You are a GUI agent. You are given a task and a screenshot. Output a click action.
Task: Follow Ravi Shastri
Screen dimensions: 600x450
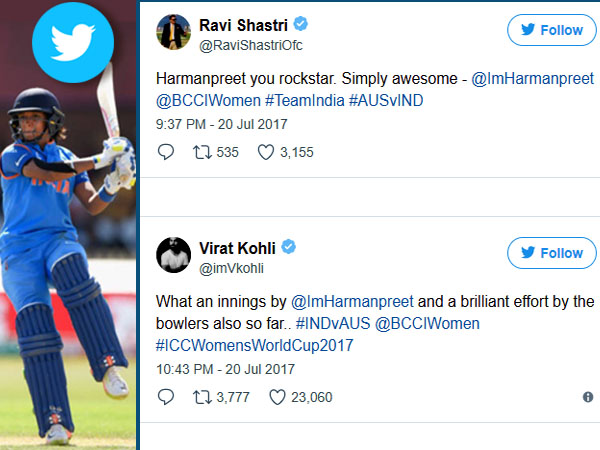pyautogui.click(x=552, y=30)
